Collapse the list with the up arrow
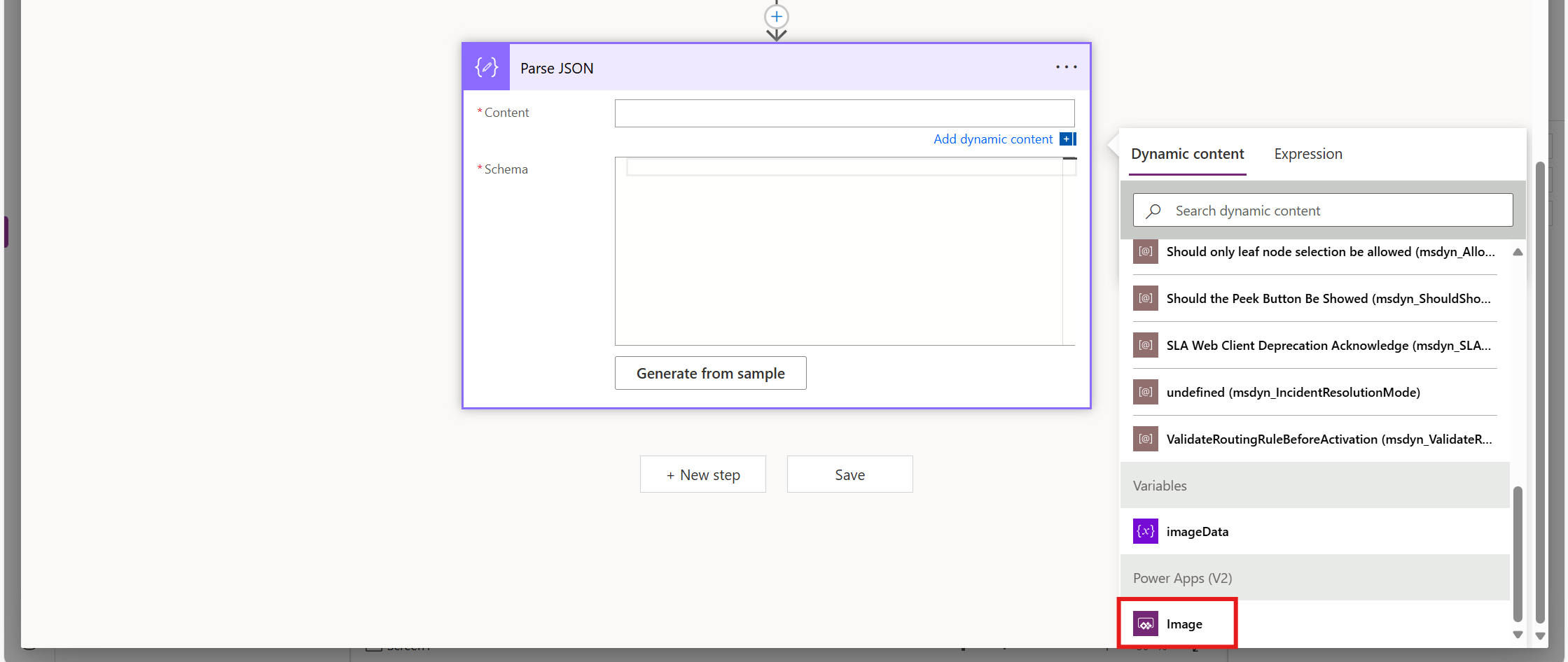This screenshot has width=1568, height=662. (x=1518, y=253)
